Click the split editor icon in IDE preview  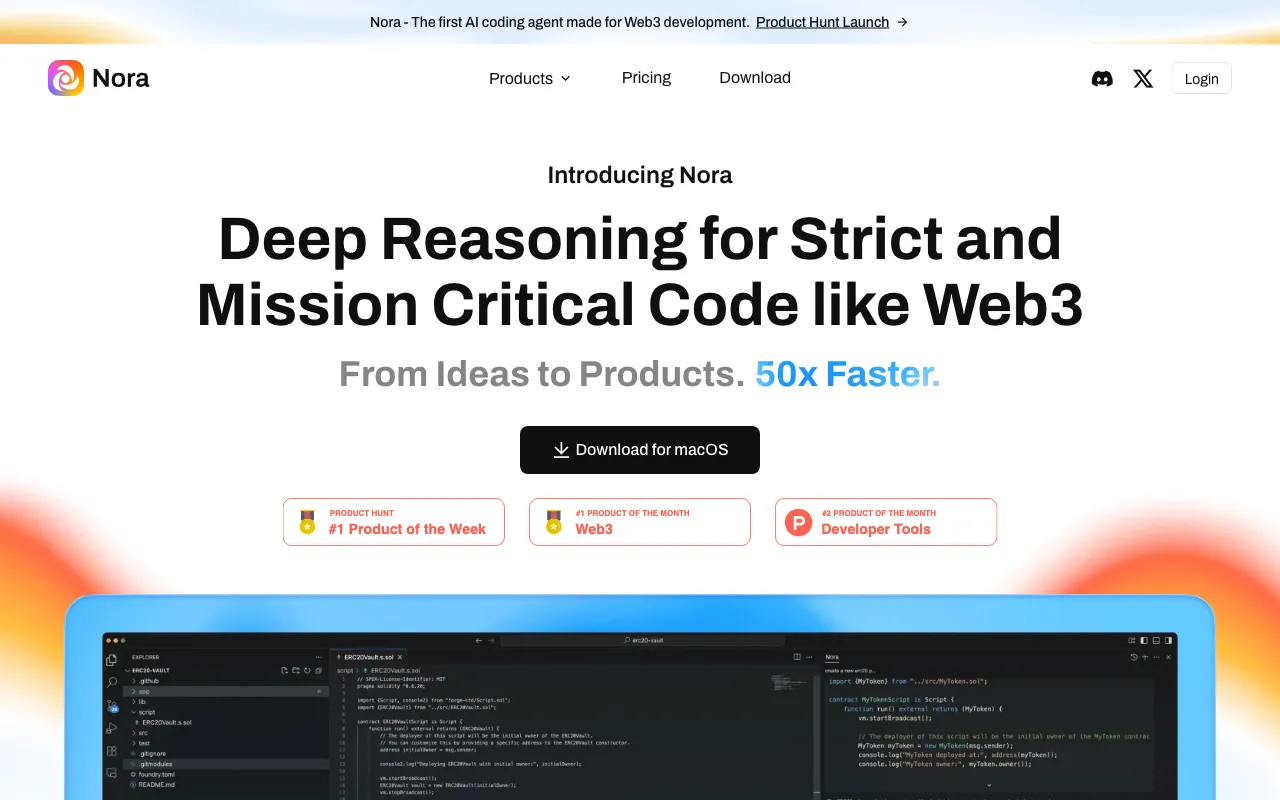(797, 657)
